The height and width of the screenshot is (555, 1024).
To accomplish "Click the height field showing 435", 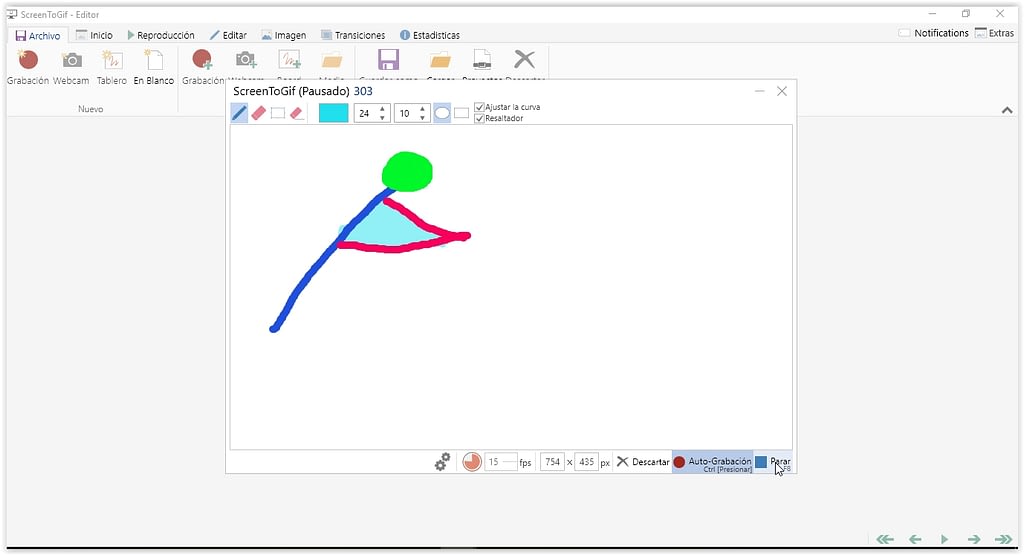I will click(x=586, y=462).
